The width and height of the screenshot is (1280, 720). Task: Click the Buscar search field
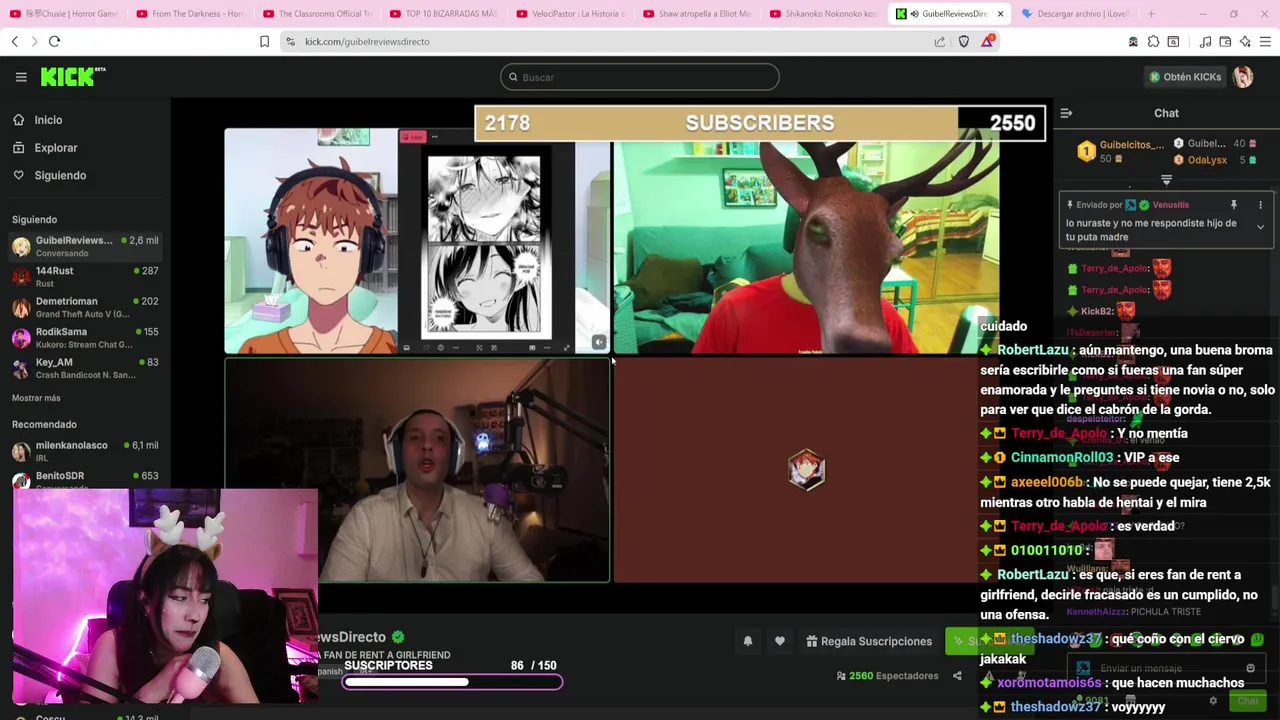pos(640,77)
